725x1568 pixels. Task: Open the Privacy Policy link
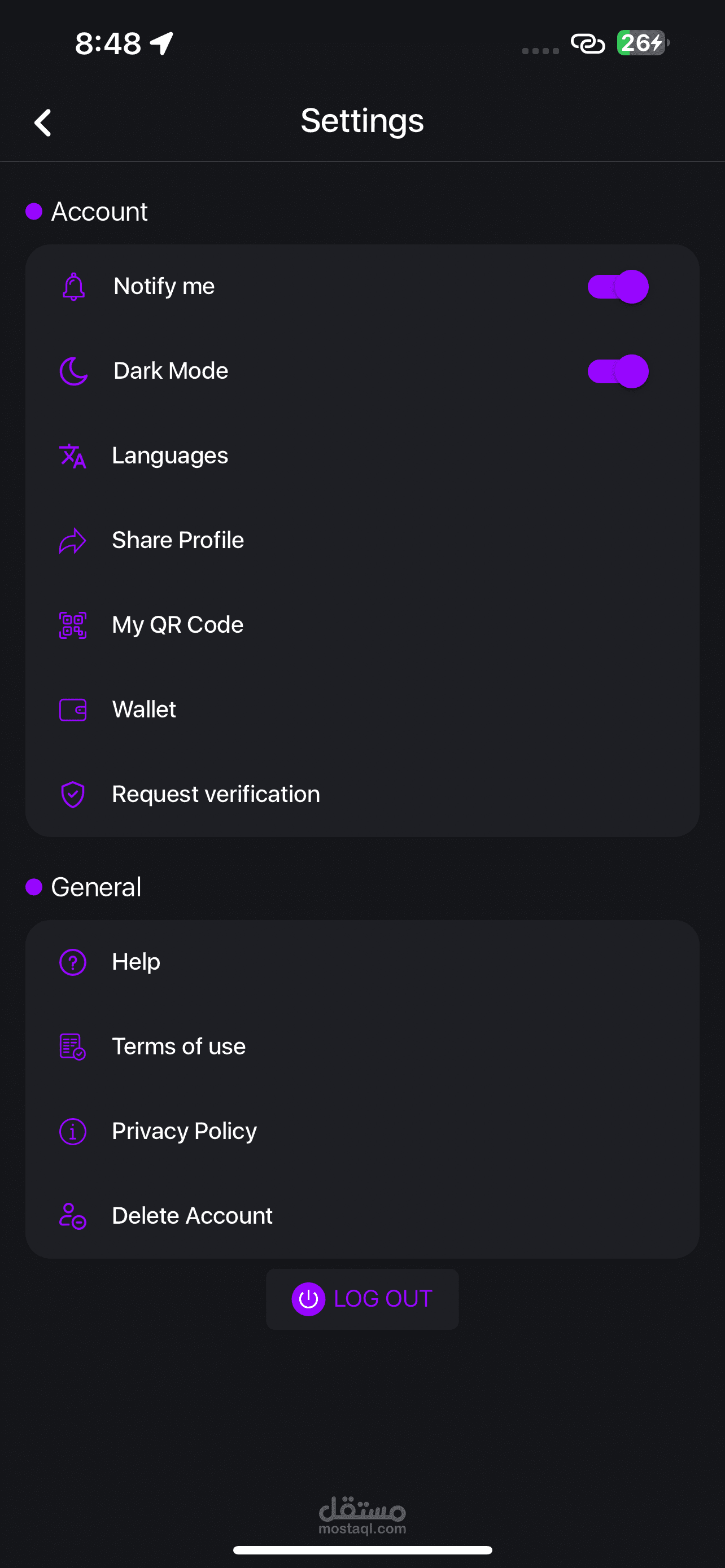[184, 1132]
